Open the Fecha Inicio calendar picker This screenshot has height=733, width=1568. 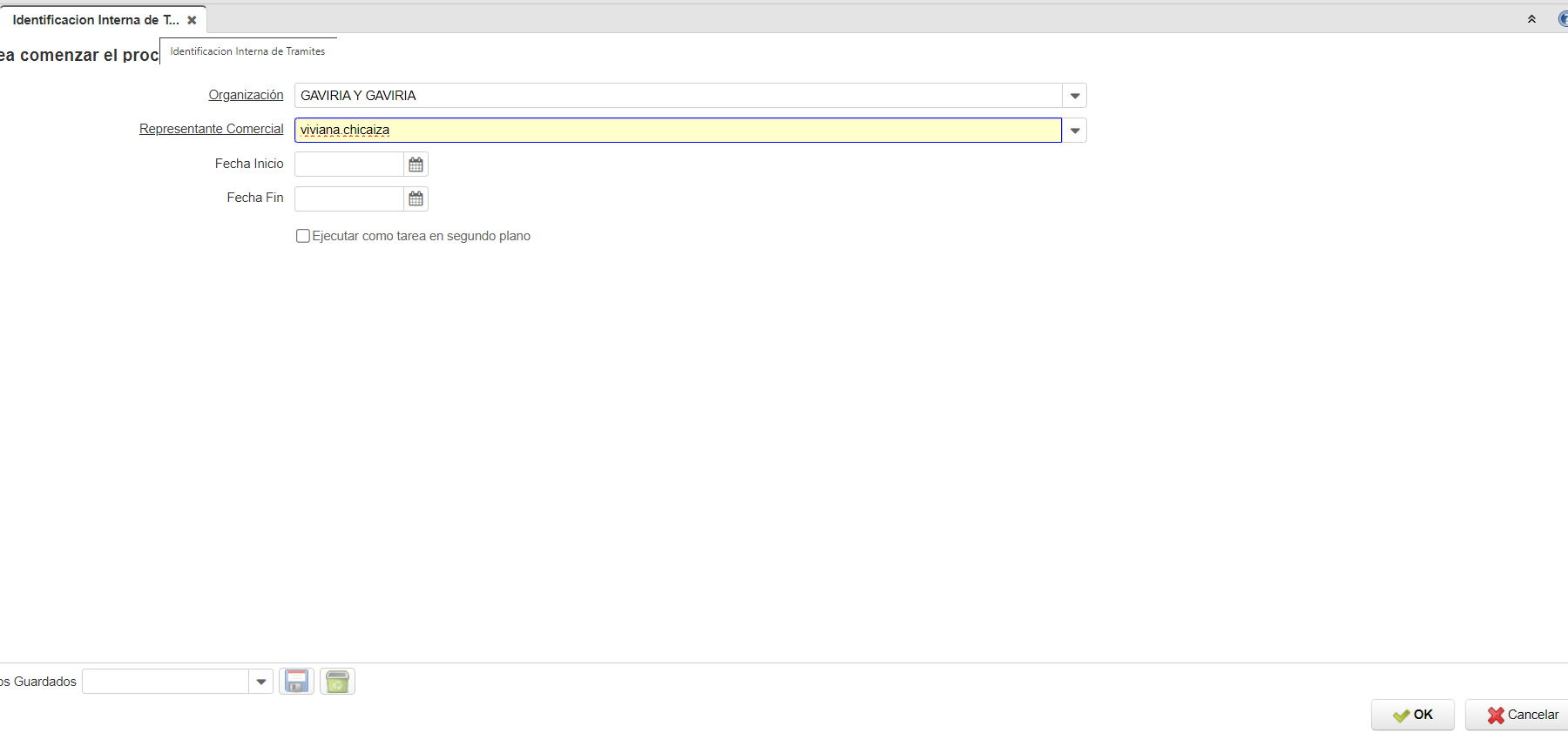pos(416,165)
